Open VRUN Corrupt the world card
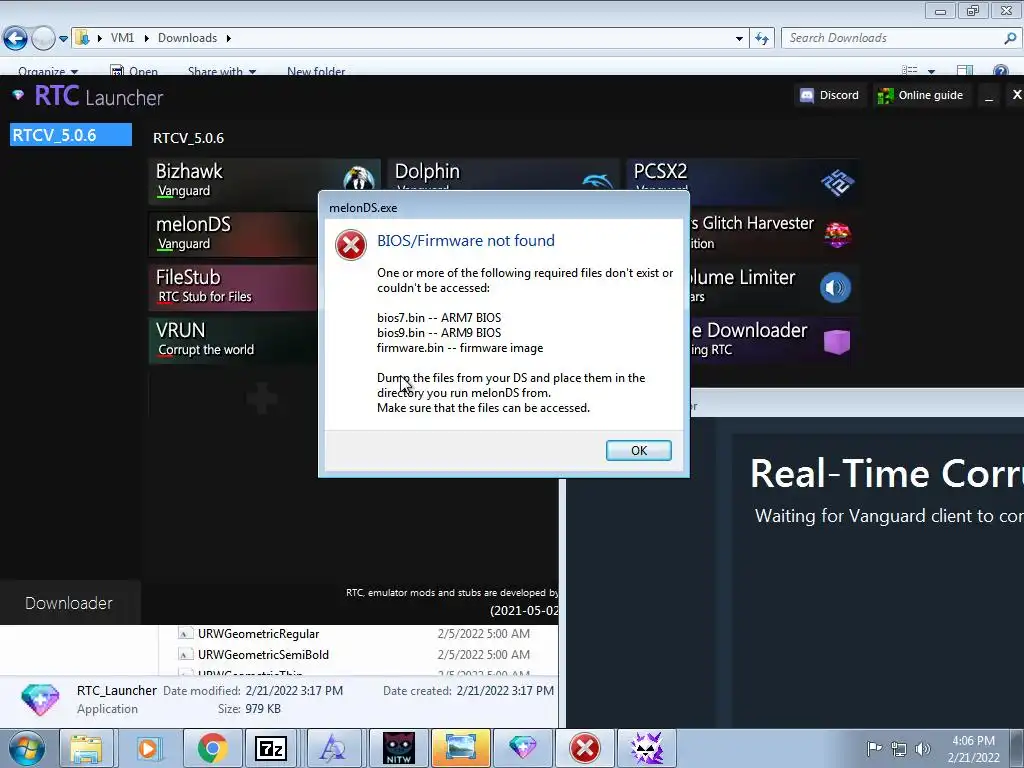Viewport: 1024px width, 768px height. pos(234,339)
